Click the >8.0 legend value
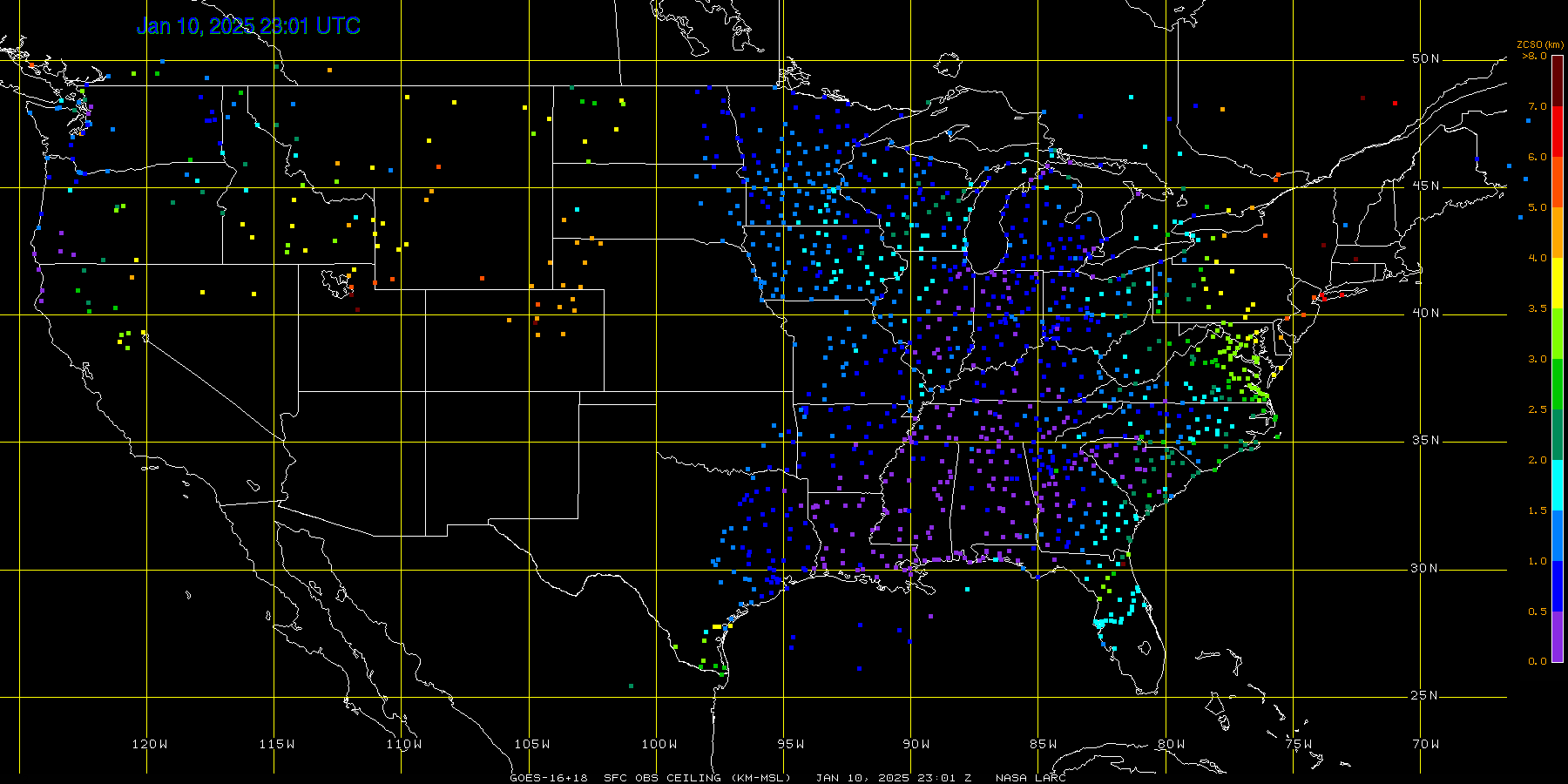This screenshot has width=1568, height=784. point(1535,56)
